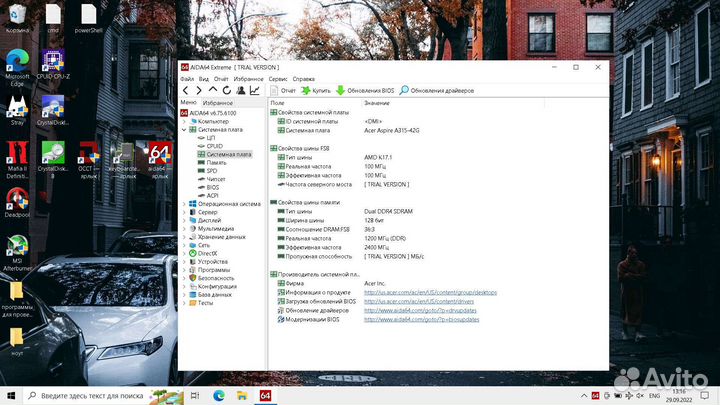720x405 pixels.
Task: Select Конфигурация in the tree
Action: pyautogui.click(x=217, y=287)
